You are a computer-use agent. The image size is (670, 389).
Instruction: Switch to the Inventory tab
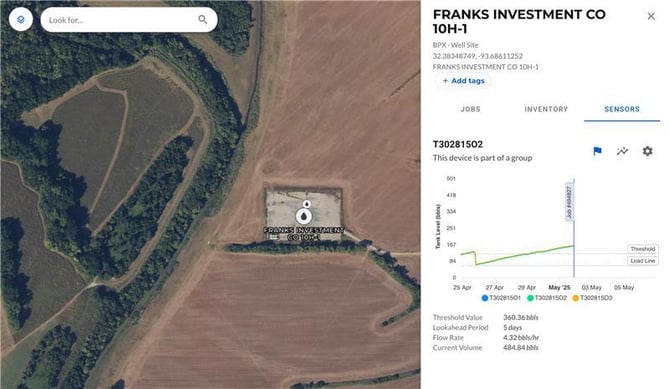[x=546, y=109]
